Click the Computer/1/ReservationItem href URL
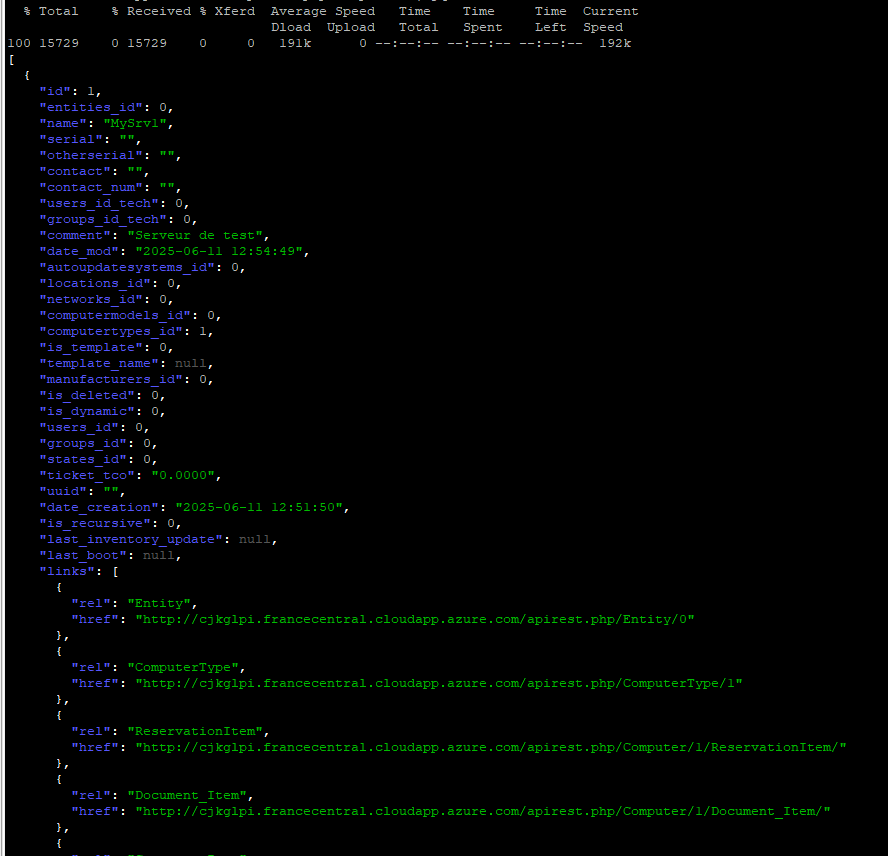888x856 pixels. [x=491, y=748]
